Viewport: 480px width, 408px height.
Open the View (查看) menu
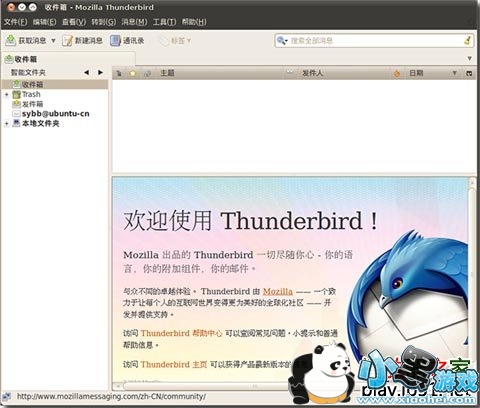click(74, 22)
